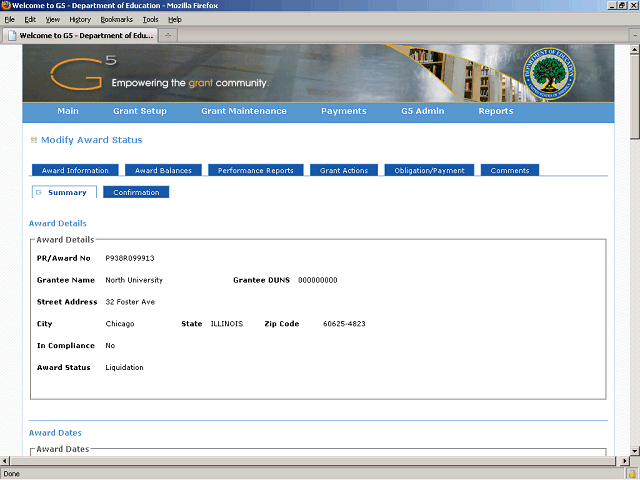Click In Compliance value No

[x=110, y=346]
